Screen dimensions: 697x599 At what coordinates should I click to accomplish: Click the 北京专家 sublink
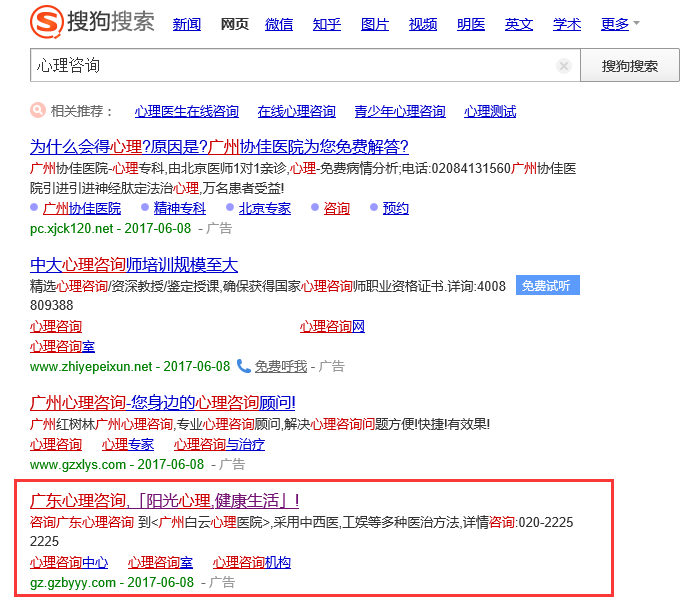[x=264, y=208]
